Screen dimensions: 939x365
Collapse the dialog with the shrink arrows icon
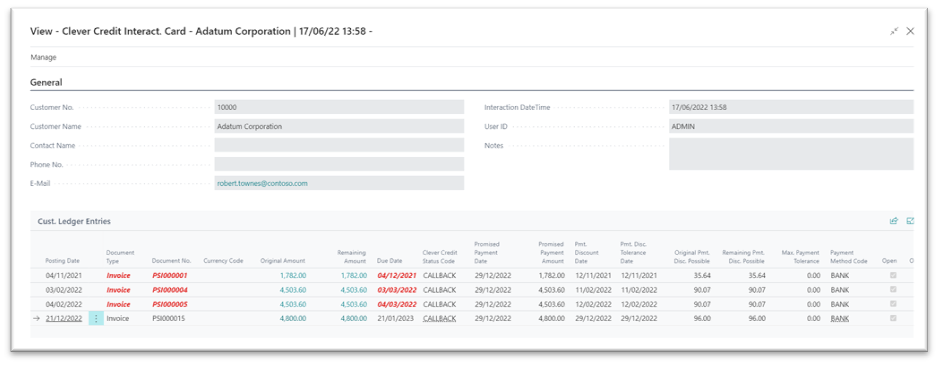click(x=894, y=31)
